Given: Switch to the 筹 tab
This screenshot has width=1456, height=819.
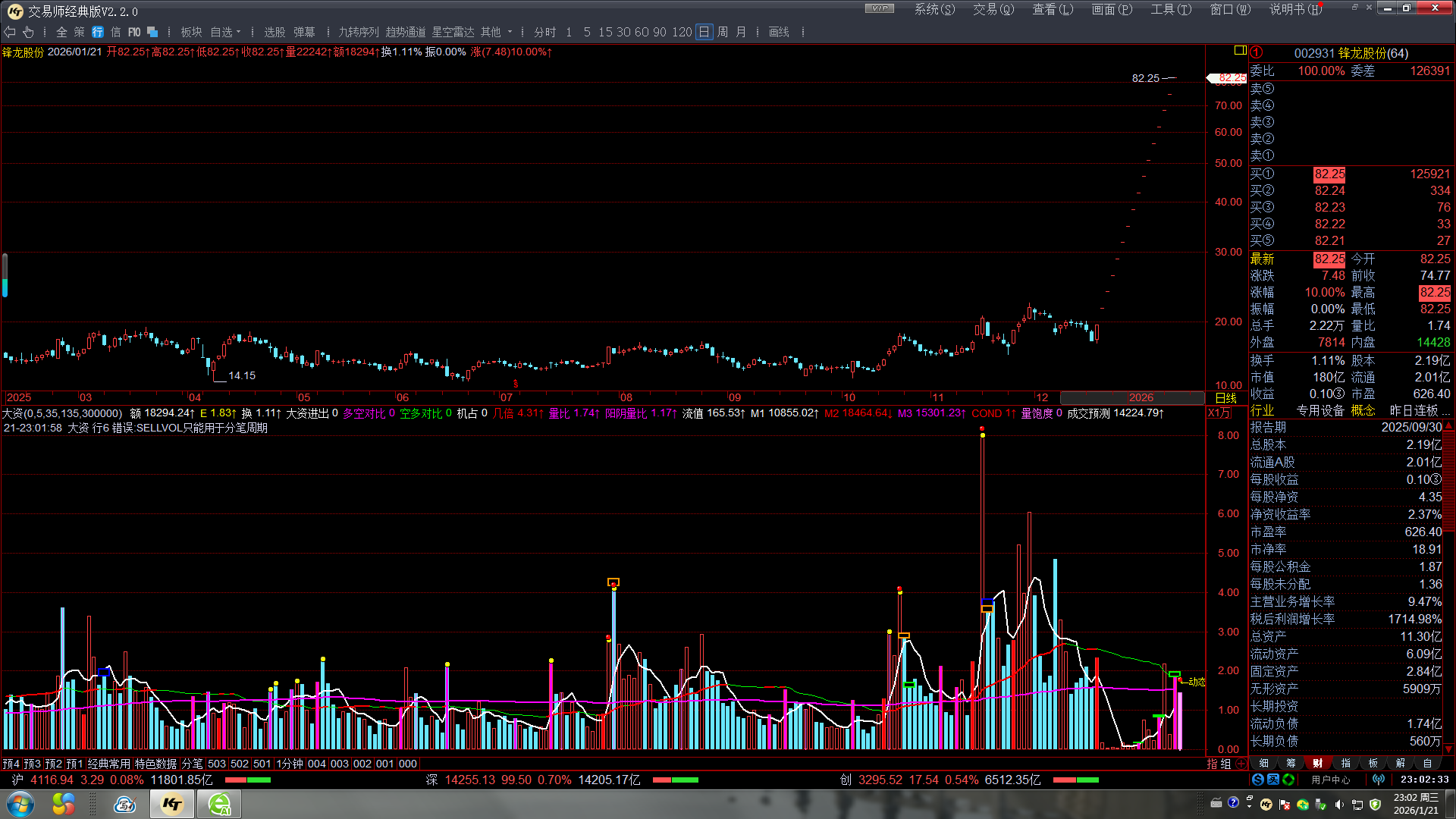Looking at the screenshot, I should 1291,763.
